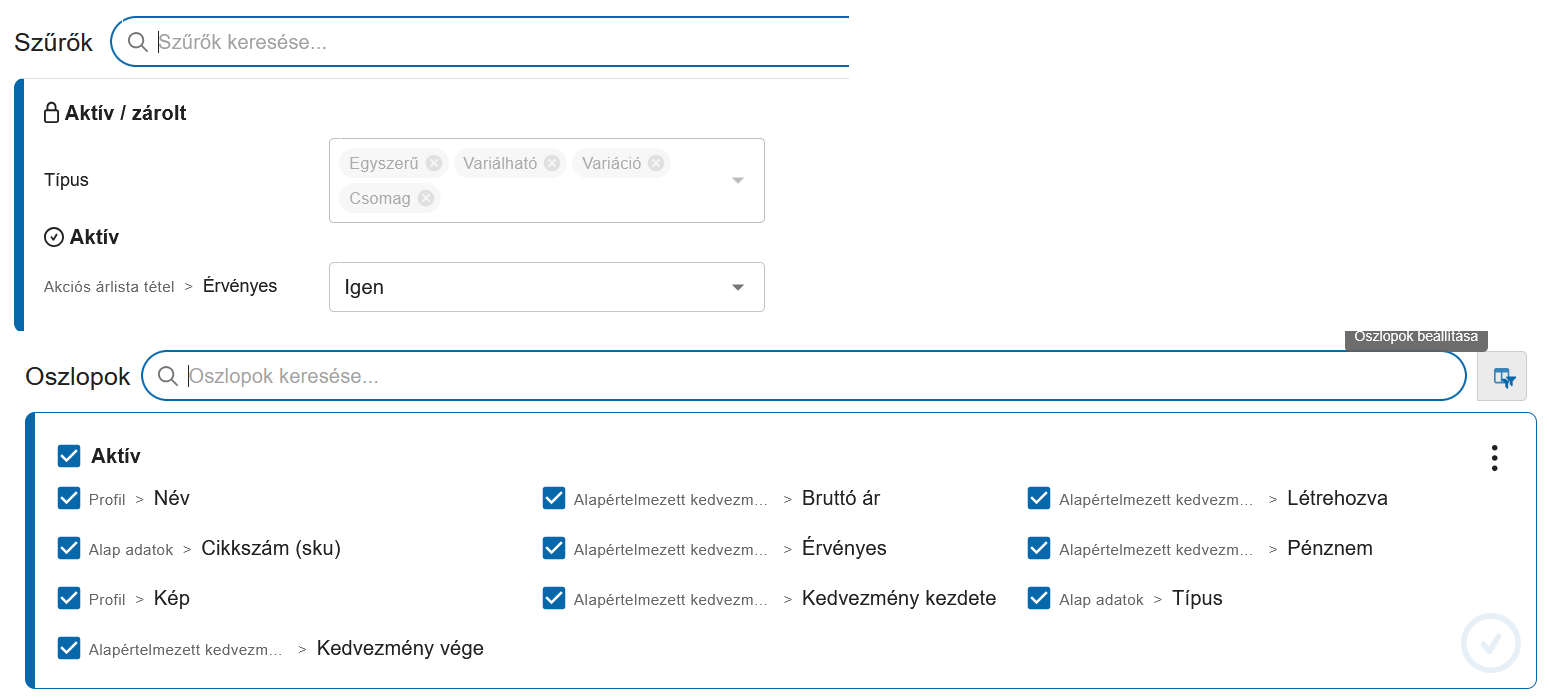Remove the Csomag tag from Típus
This screenshot has height=699, width=1549.
[x=425, y=198]
